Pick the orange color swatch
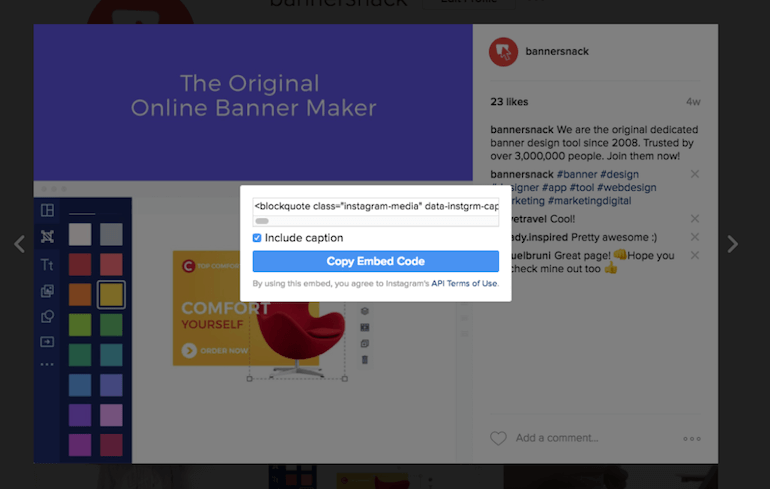This screenshot has height=489, width=770. click(80, 295)
